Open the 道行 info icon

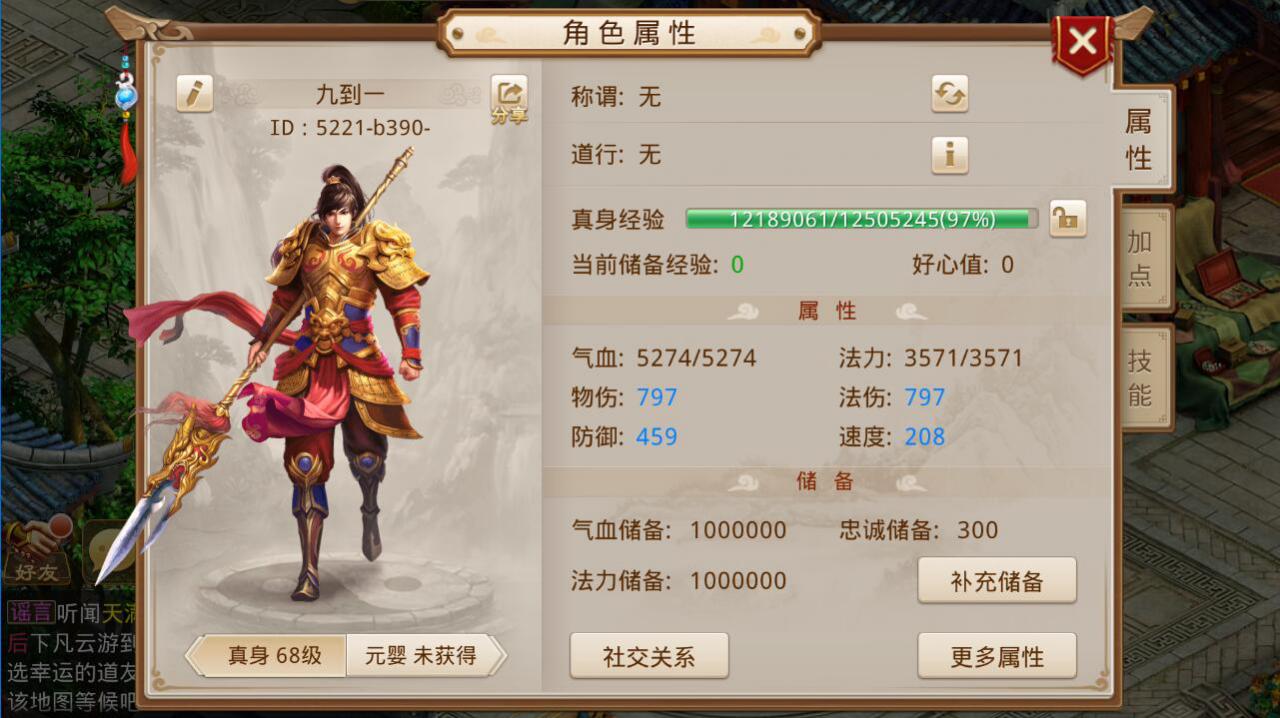coord(950,155)
